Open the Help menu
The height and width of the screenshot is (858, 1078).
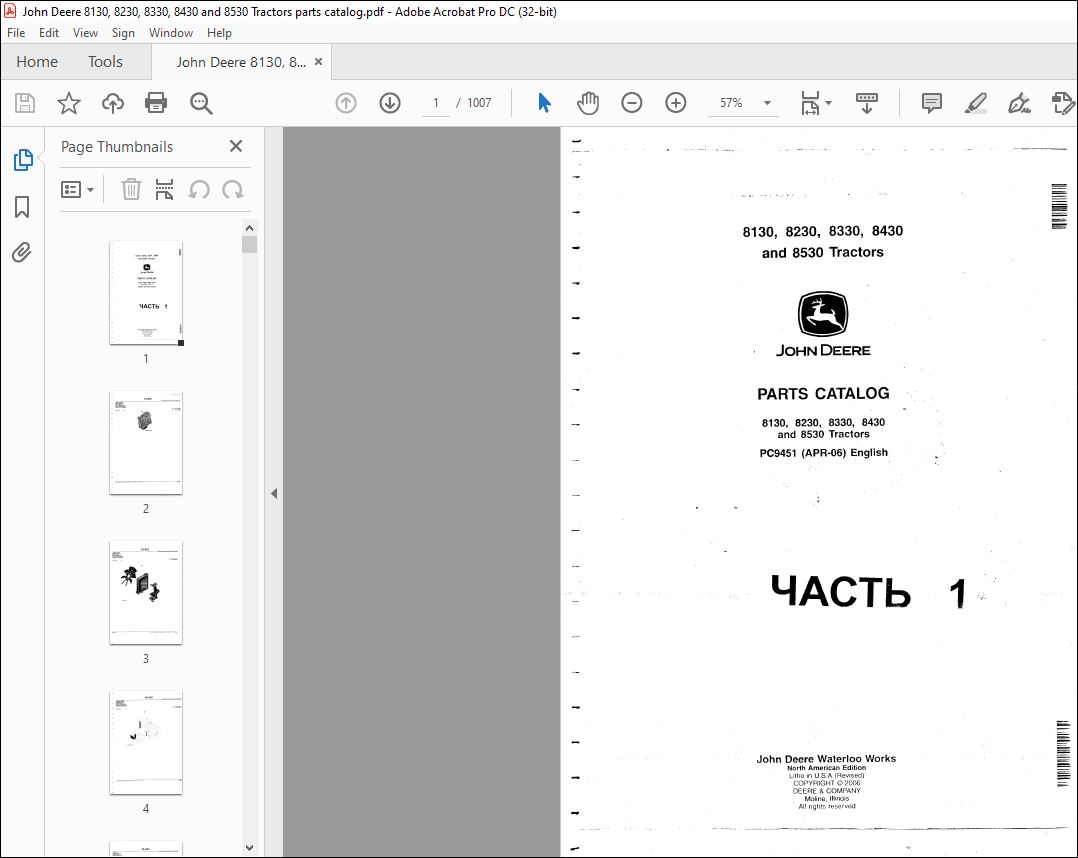(219, 32)
